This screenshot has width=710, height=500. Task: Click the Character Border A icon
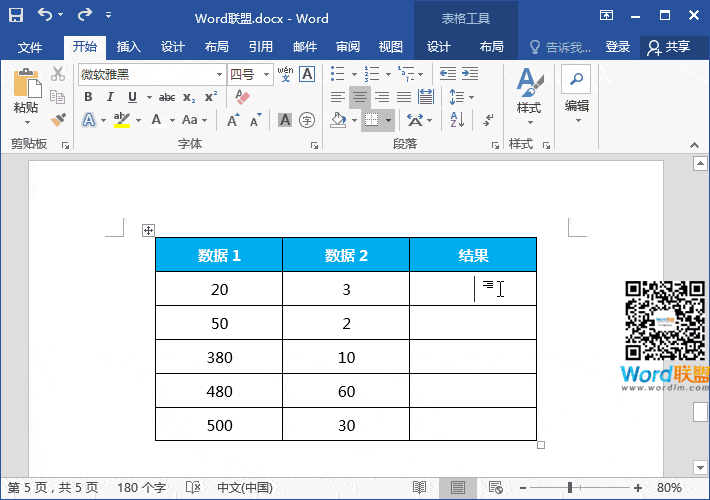point(307,74)
